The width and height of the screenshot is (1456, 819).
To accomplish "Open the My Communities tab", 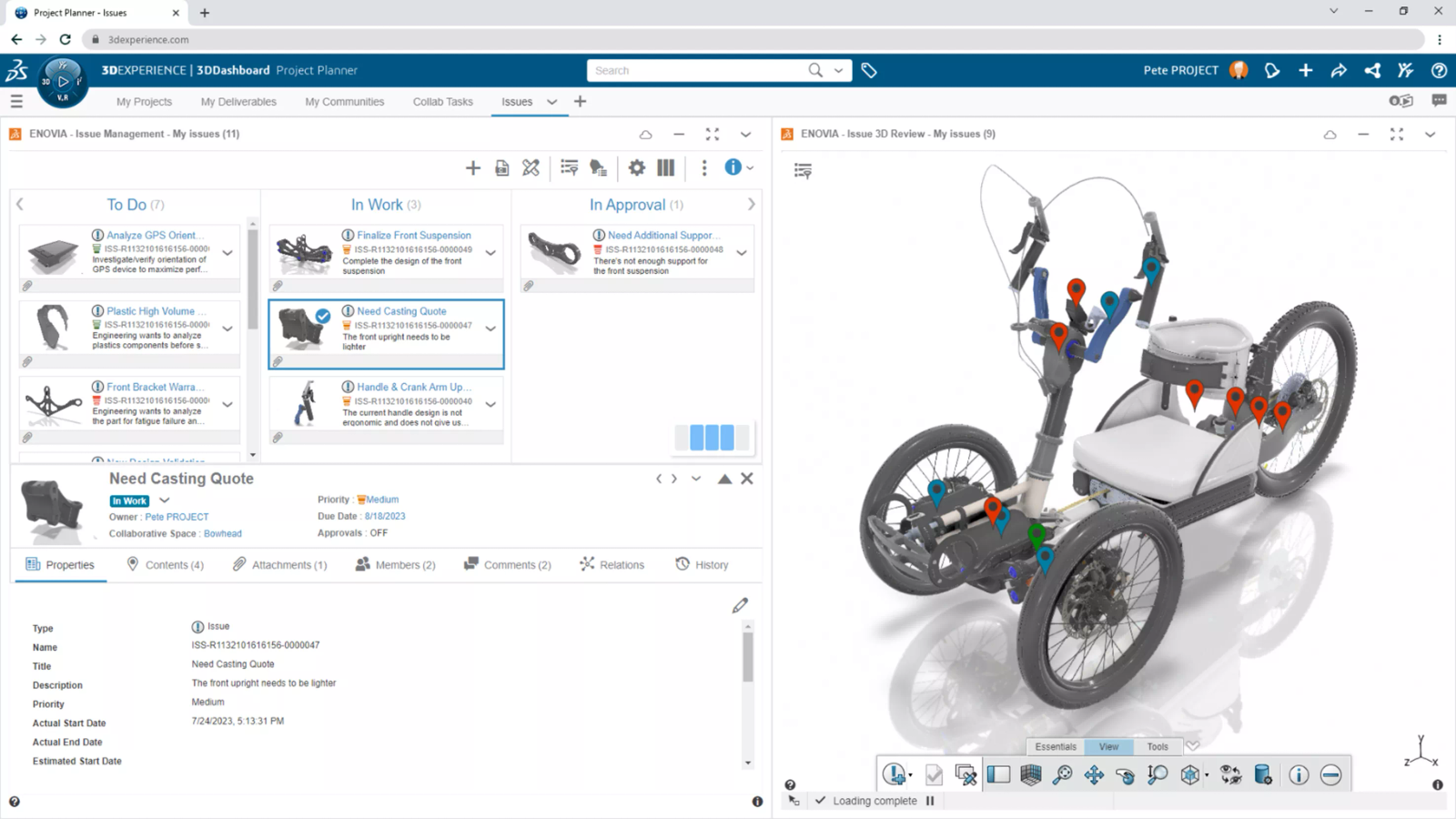I will [344, 102].
